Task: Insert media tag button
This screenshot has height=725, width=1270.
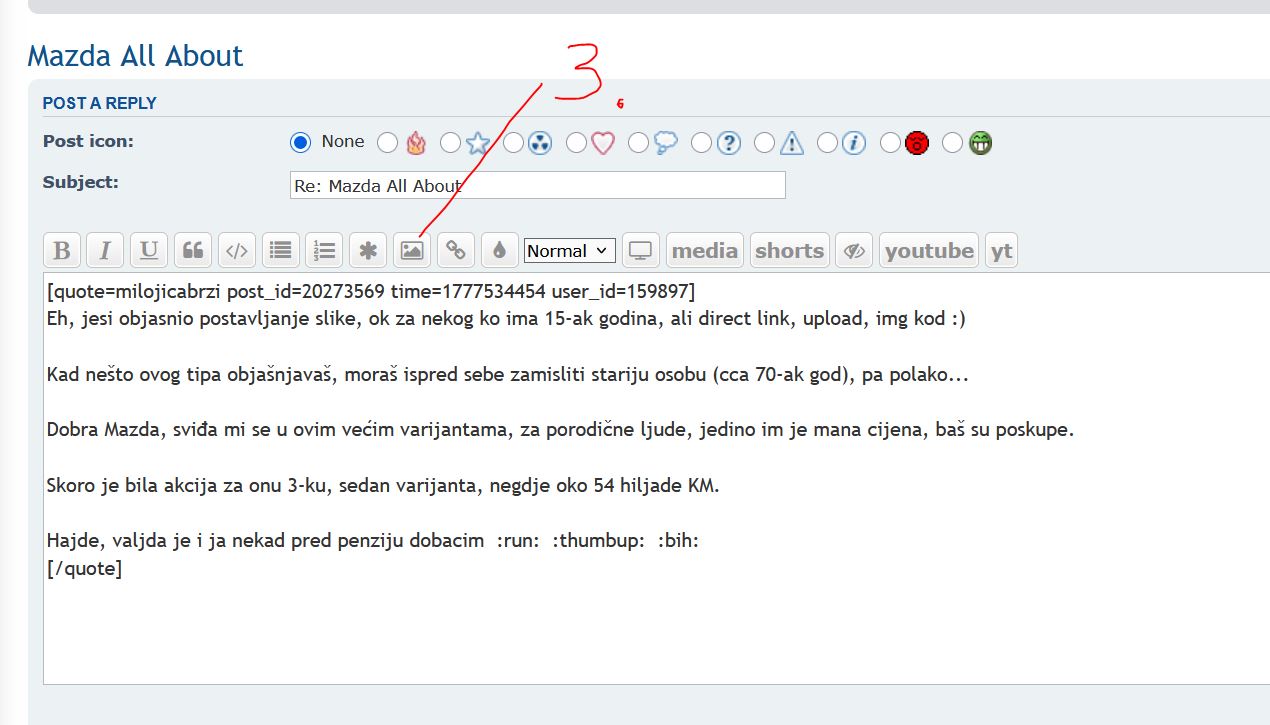Action: 705,250
